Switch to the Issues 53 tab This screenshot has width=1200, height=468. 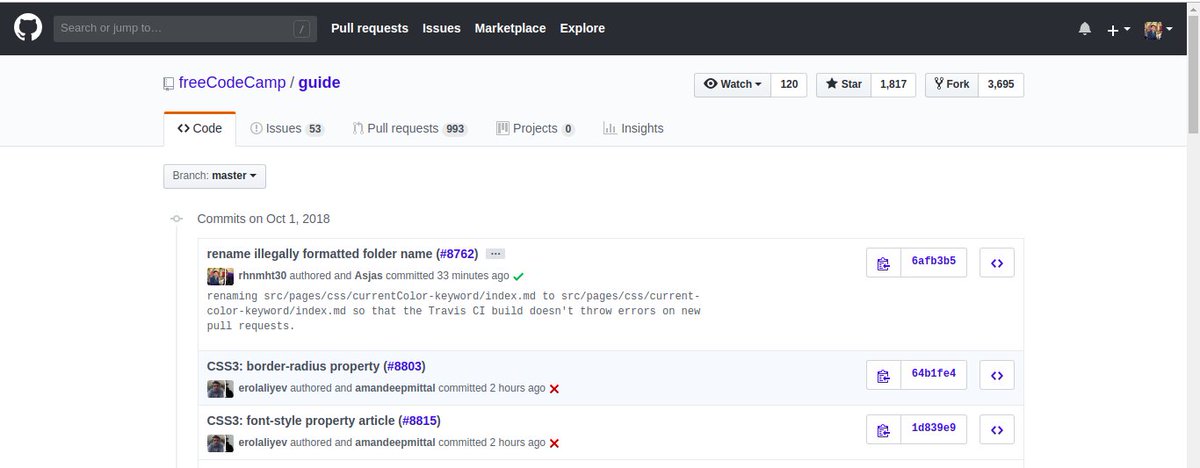[287, 129]
